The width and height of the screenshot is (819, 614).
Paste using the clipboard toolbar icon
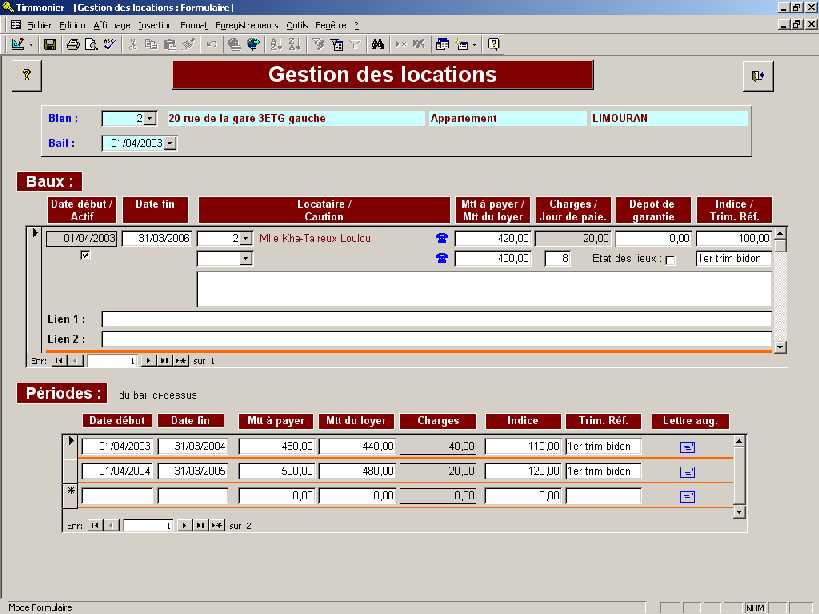[x=170, y=44]
